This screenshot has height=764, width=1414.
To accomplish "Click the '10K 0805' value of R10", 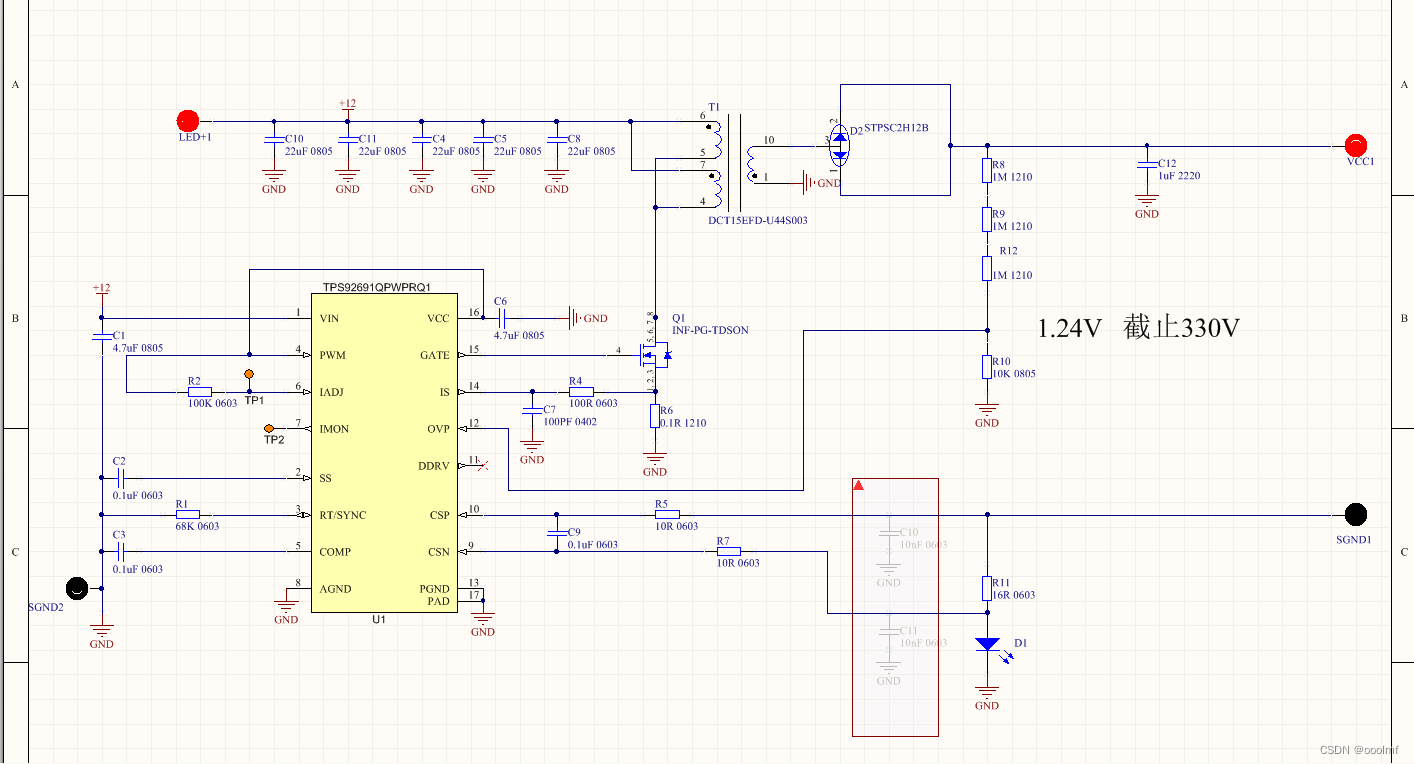I will 1014,374.
